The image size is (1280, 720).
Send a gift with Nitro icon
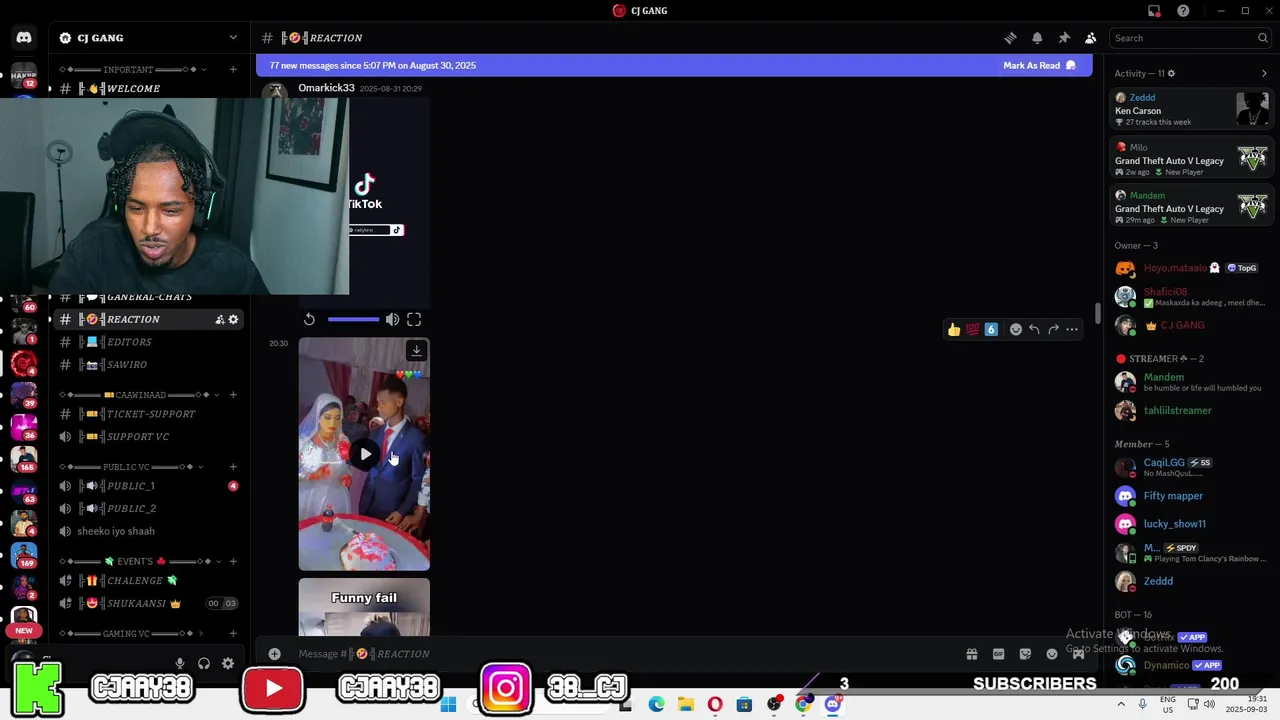(x=971, y=654)
